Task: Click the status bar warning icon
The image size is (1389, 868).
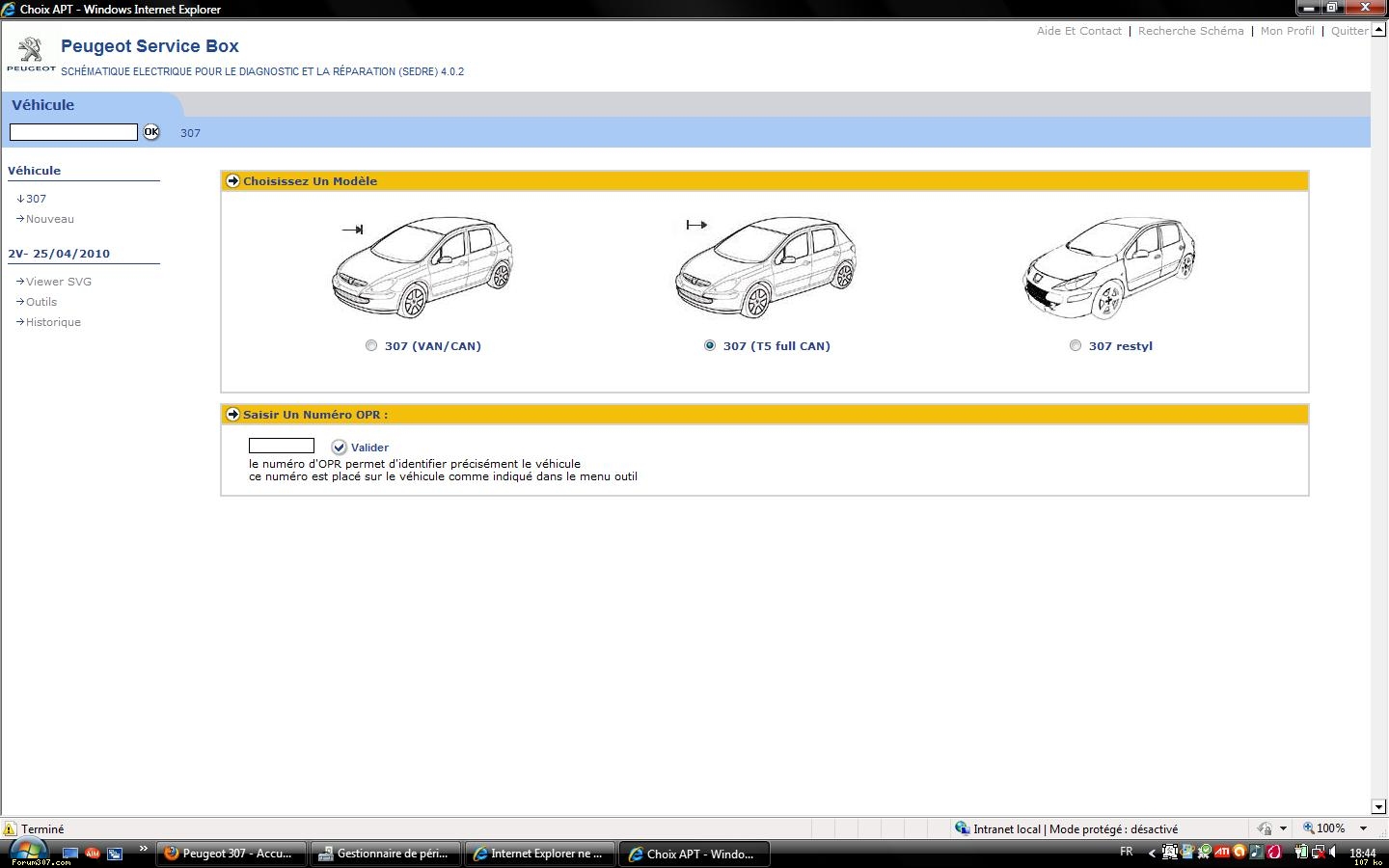Action: click(x=10, y=828)
